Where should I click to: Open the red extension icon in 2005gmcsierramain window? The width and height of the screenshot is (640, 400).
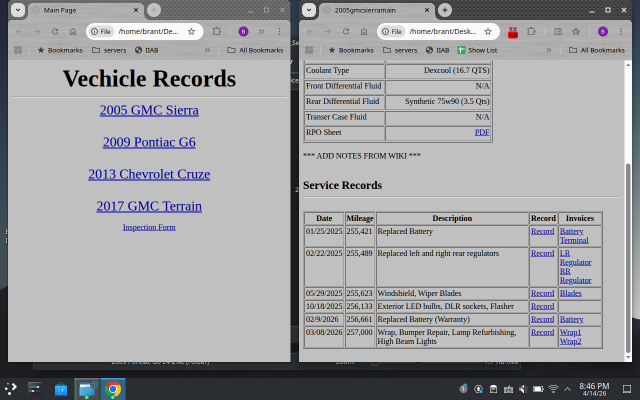[513, 32]
